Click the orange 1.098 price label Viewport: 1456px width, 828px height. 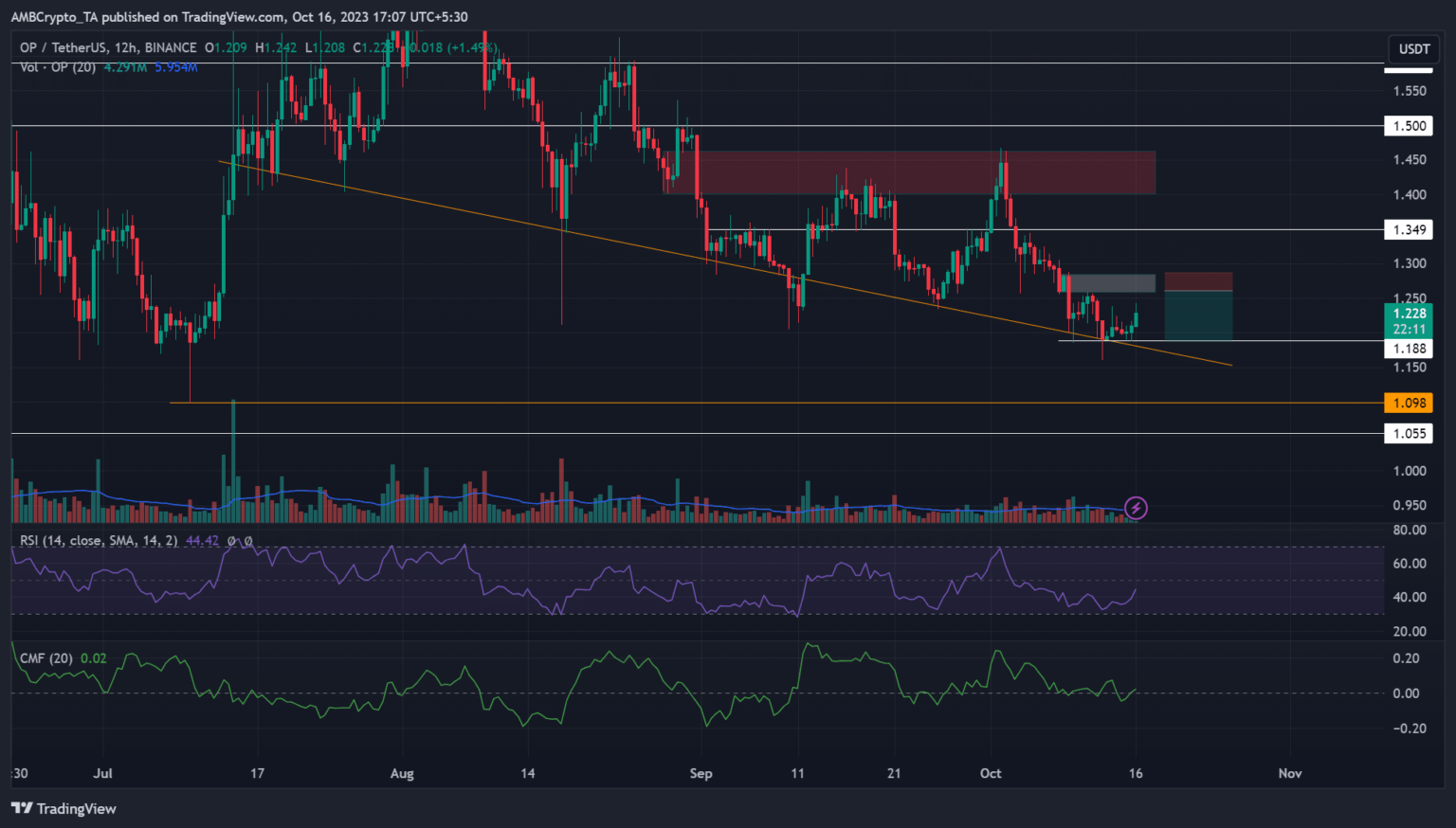(x=1409, y=403)
